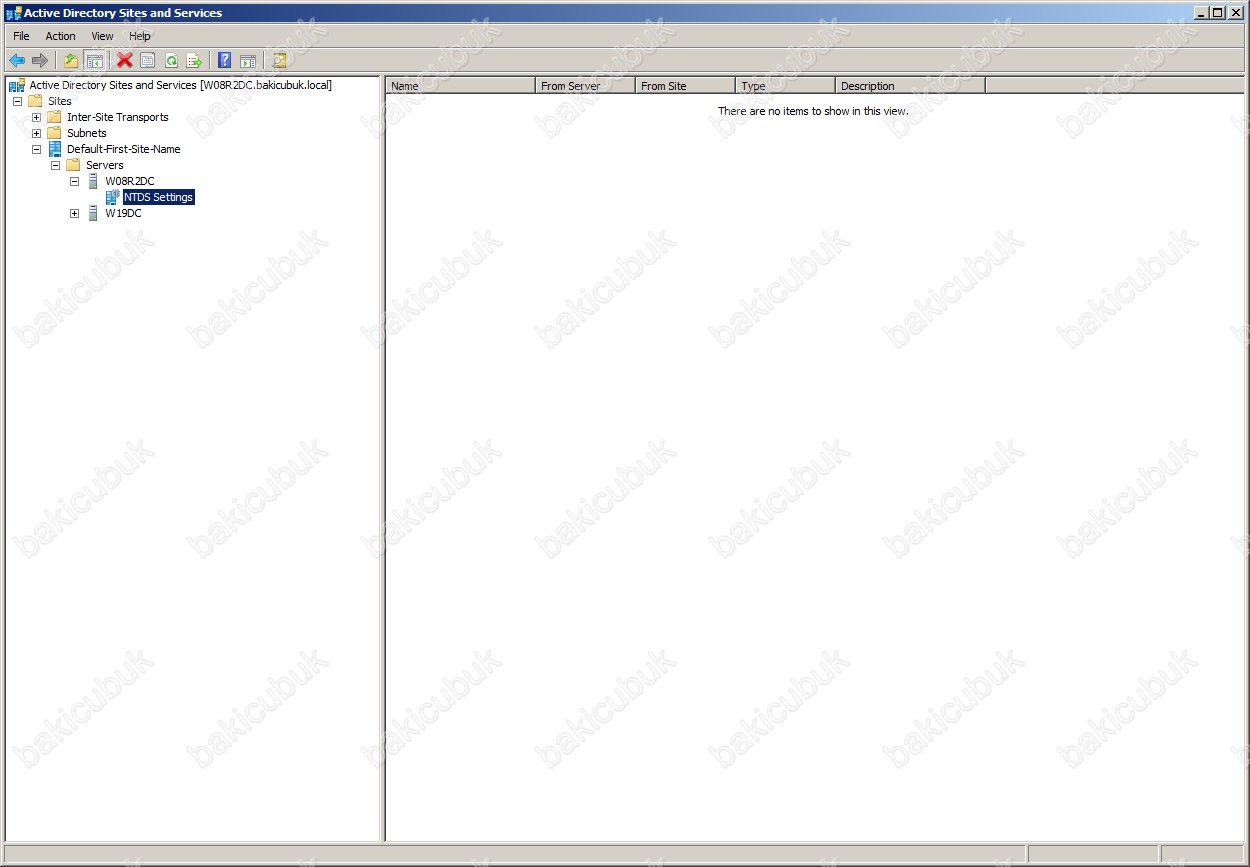Open Properties from the toolbar icon
Viewport: 1250px width, 867px height.
coord(148,61)
